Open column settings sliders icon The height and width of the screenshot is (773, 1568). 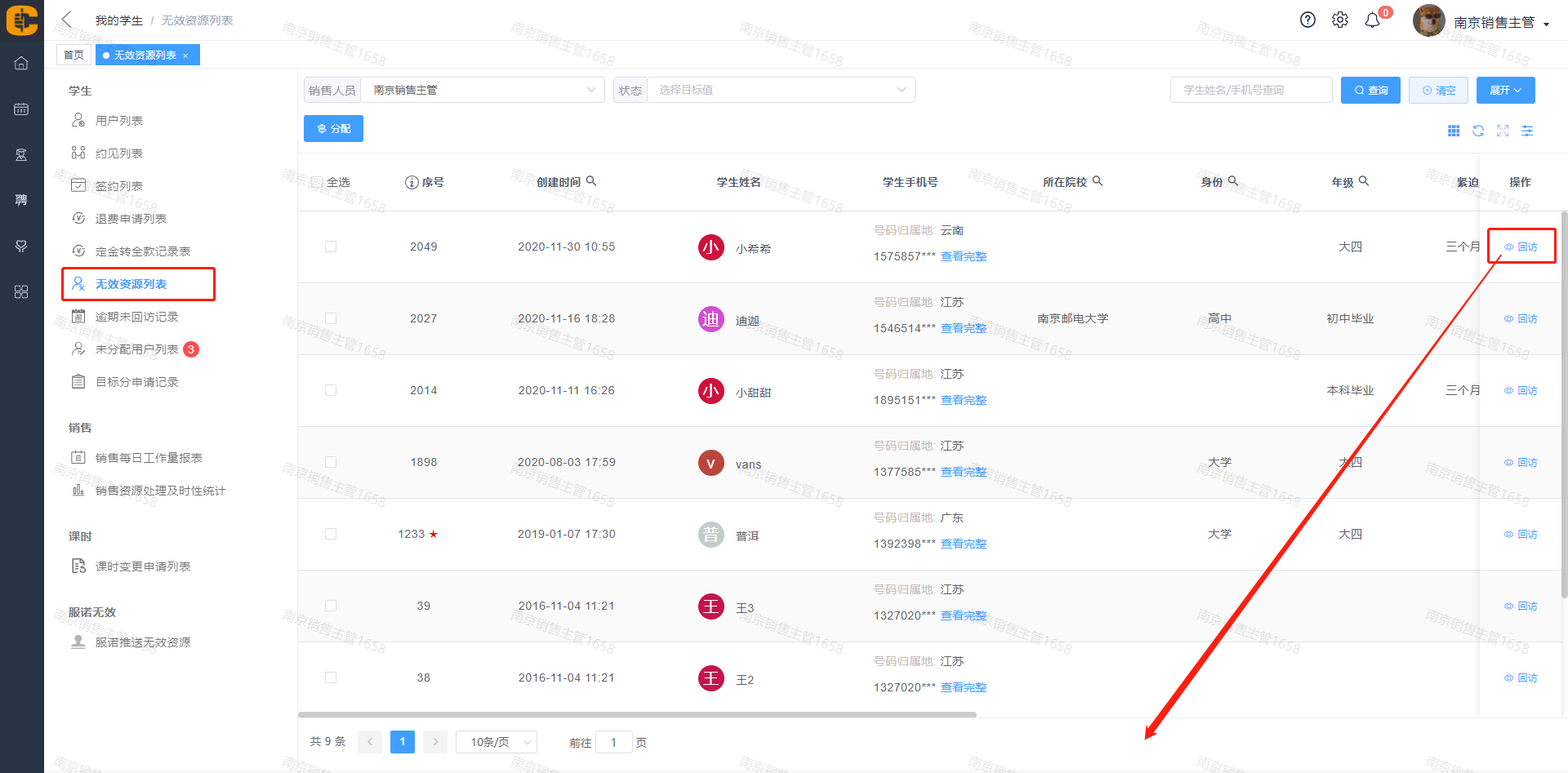click(x=1527, y=131)
